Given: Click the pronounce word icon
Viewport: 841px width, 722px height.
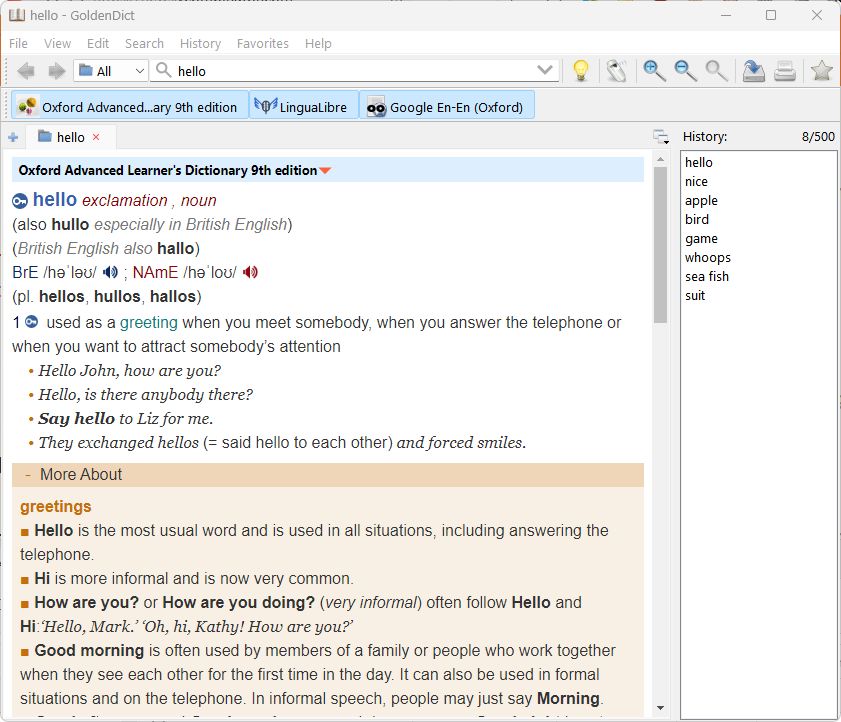Looking at the screenshot, I should tap(617, 71).
